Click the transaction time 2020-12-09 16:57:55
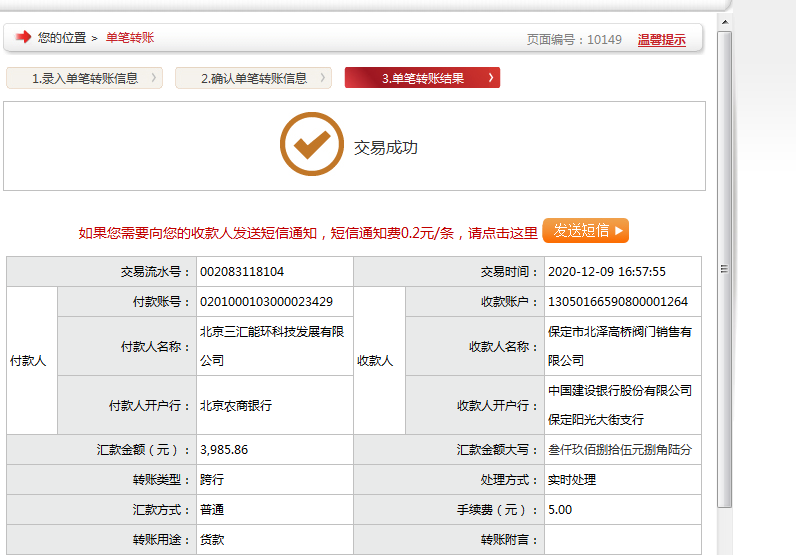Viewport: 796px width, 555px height. point(606,272)
